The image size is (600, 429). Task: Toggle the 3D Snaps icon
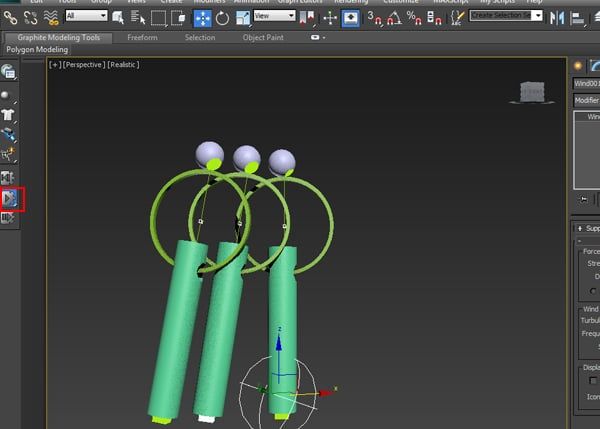pyautogui.click(x=374, y=18)
